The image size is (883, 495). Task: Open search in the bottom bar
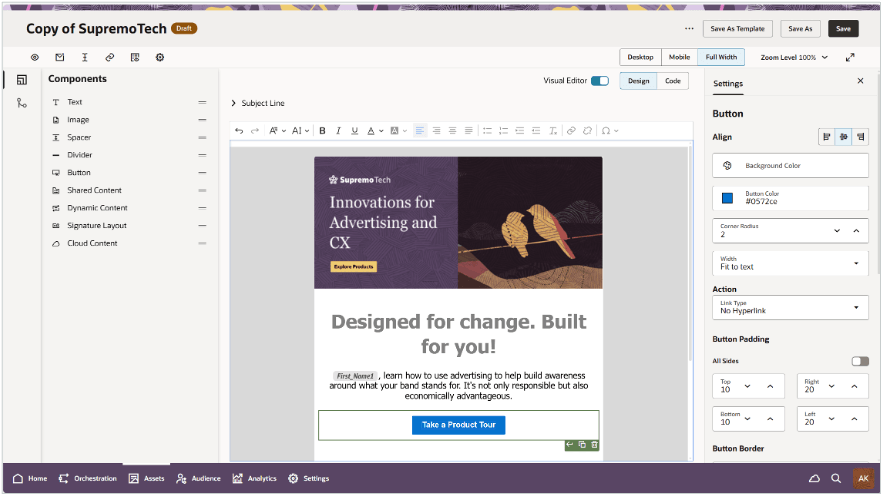coord(836,479)
